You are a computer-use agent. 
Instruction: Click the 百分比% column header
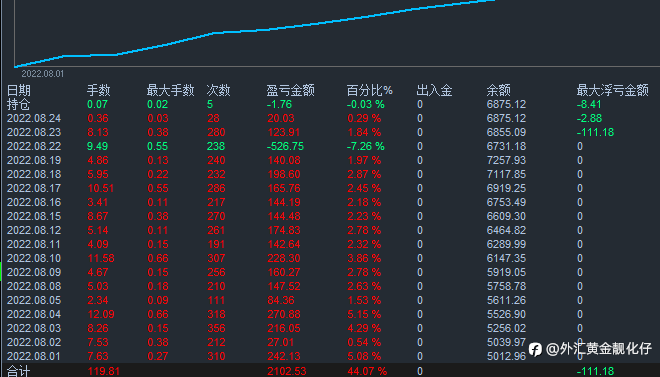coord(370,90)
